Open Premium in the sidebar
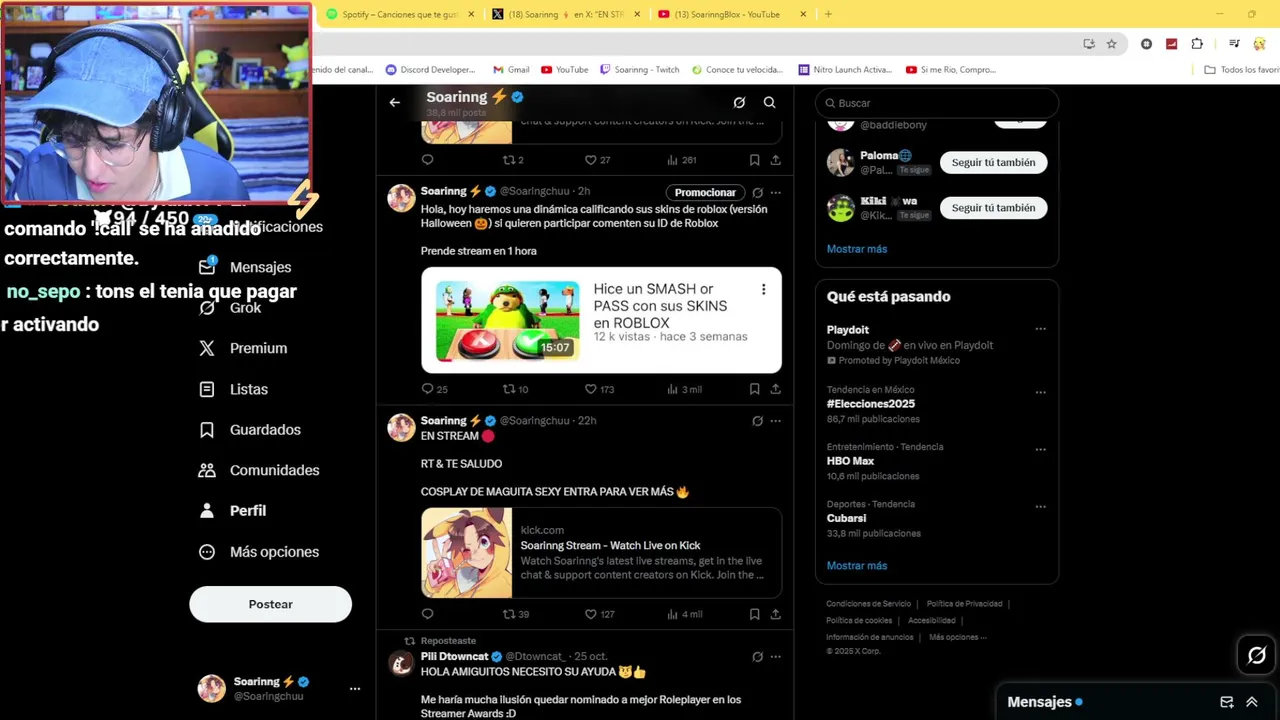 [x=243, y=348]
